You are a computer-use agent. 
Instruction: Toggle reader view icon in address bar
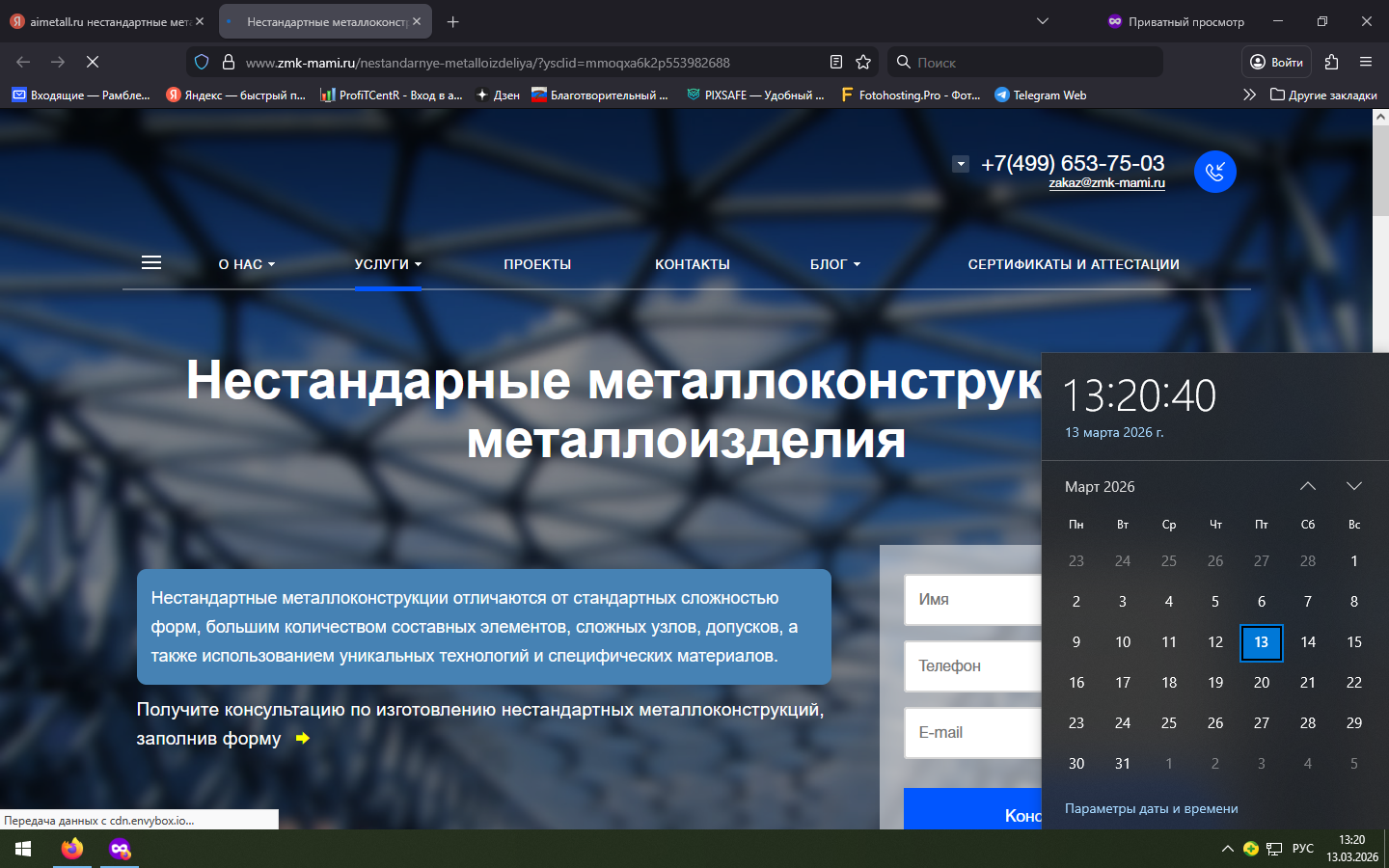[836, 62]
